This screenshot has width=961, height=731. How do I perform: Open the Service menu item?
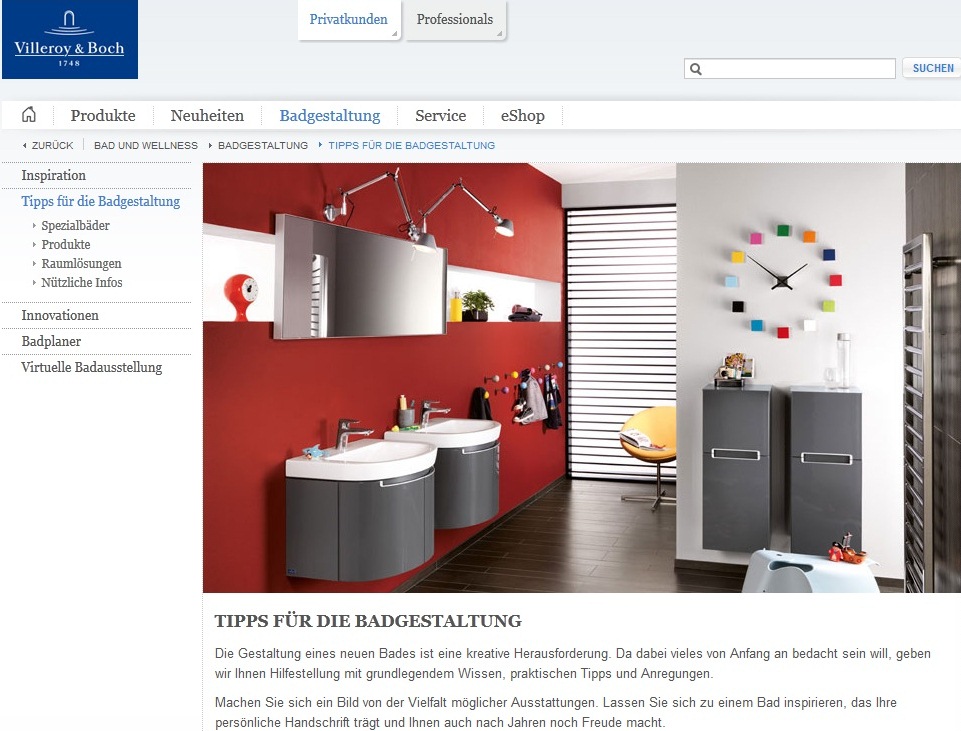[441, 115]
